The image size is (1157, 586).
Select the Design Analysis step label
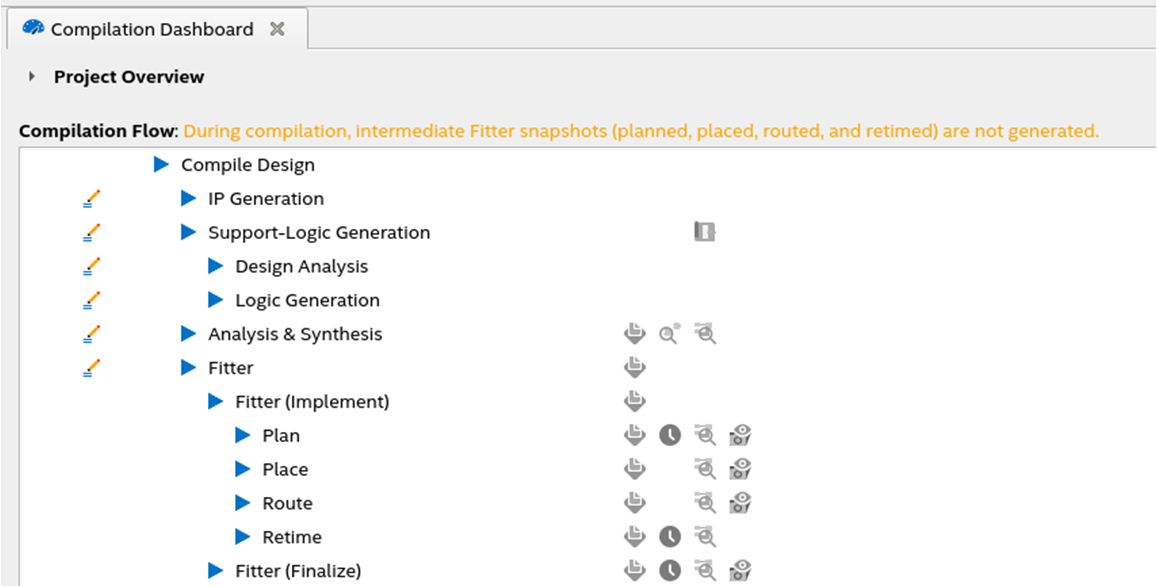coord(301,267)
